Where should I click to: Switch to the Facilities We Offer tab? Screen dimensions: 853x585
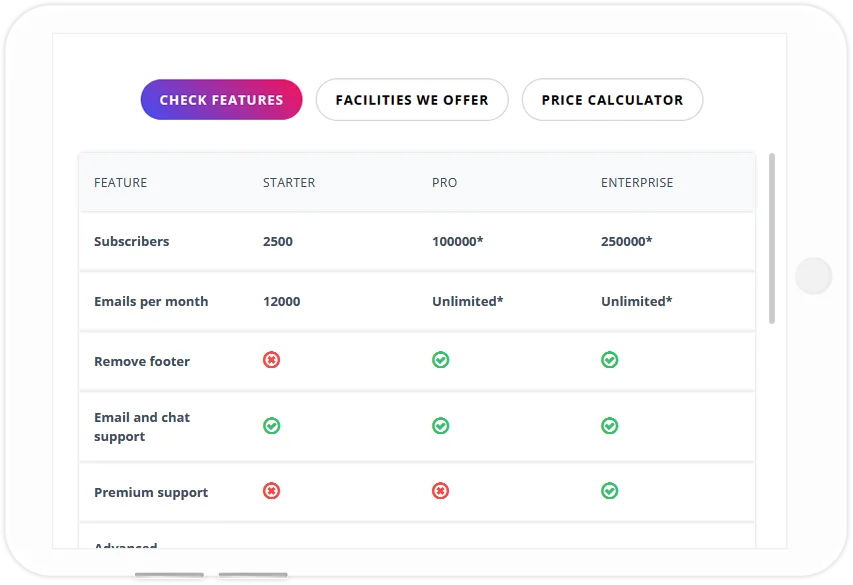(x=412, y=100)
